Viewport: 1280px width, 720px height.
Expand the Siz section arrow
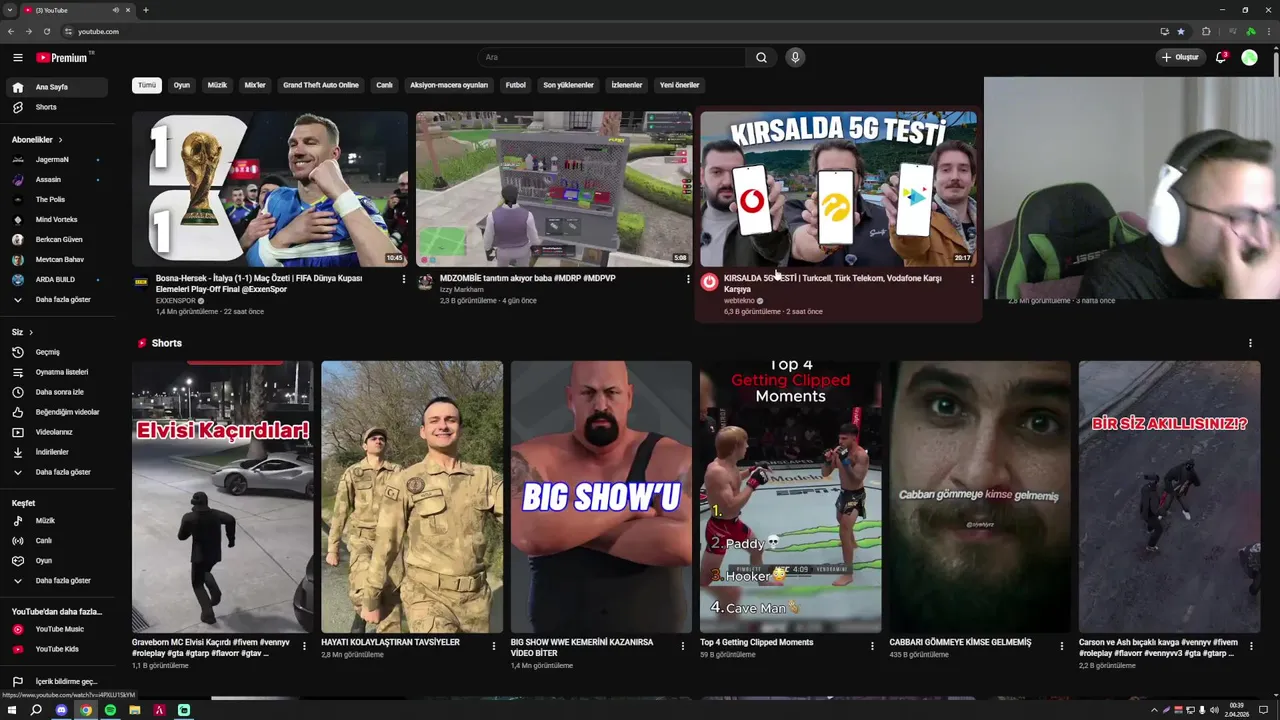[x=31, y=332]
